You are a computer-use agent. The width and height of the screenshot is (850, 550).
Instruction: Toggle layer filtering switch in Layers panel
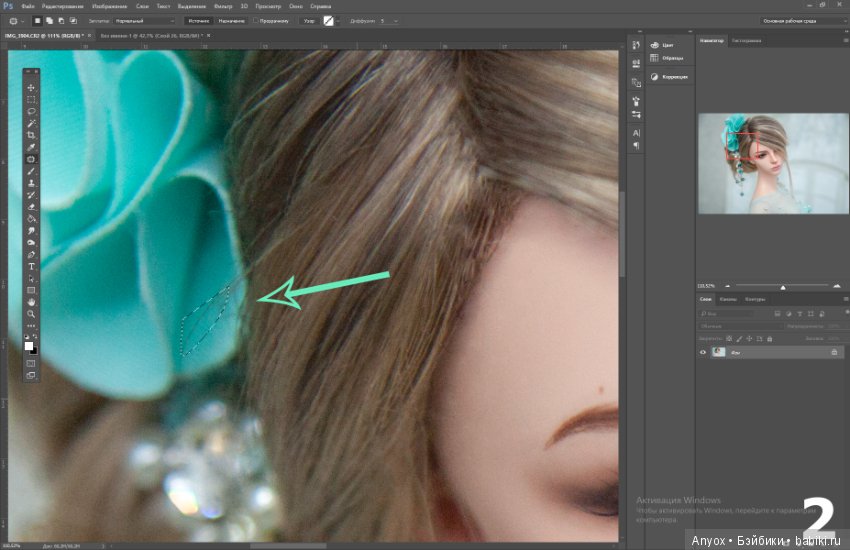coord(847,313)
